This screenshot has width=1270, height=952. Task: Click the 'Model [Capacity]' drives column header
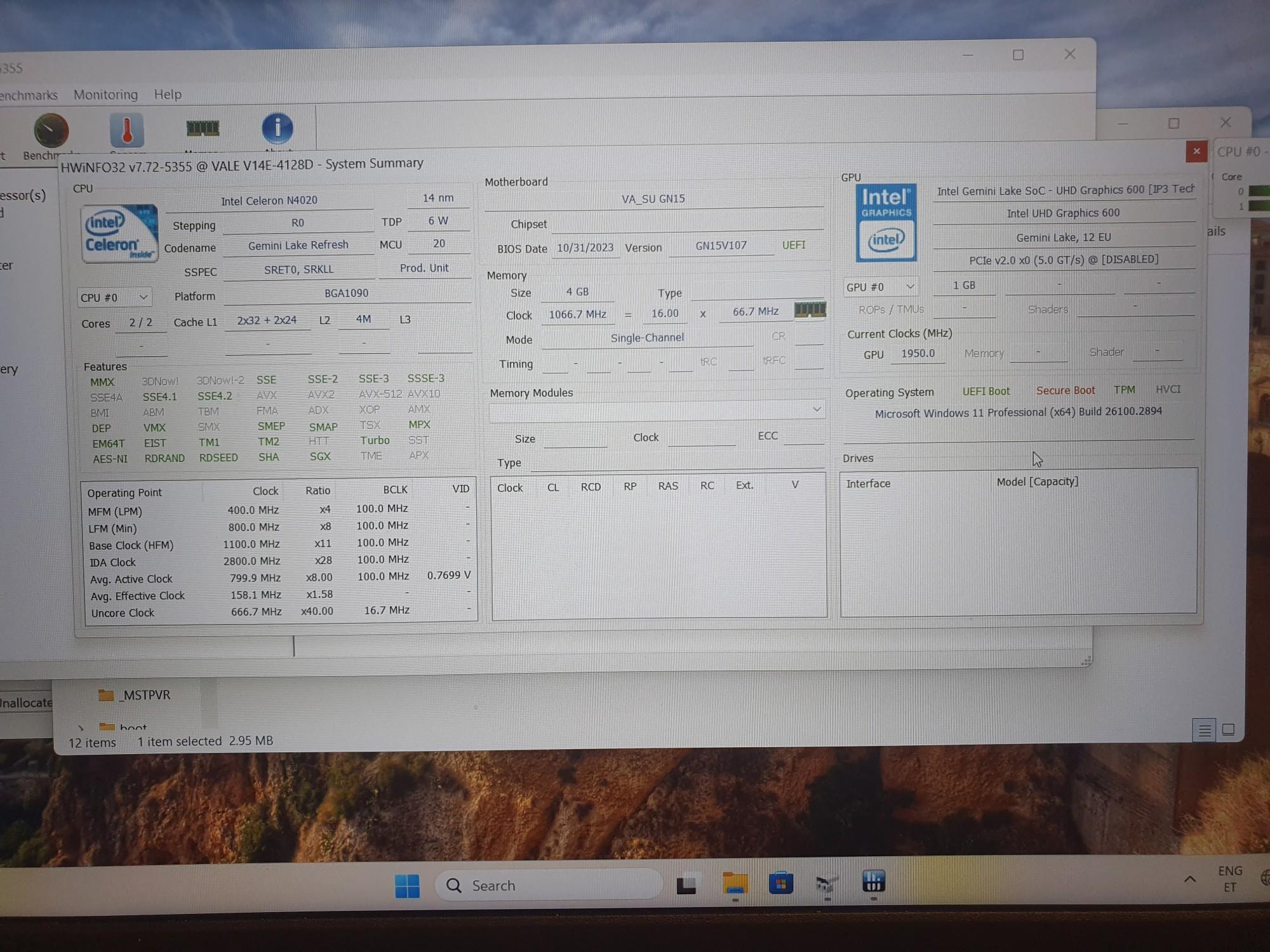(1038, 482)
